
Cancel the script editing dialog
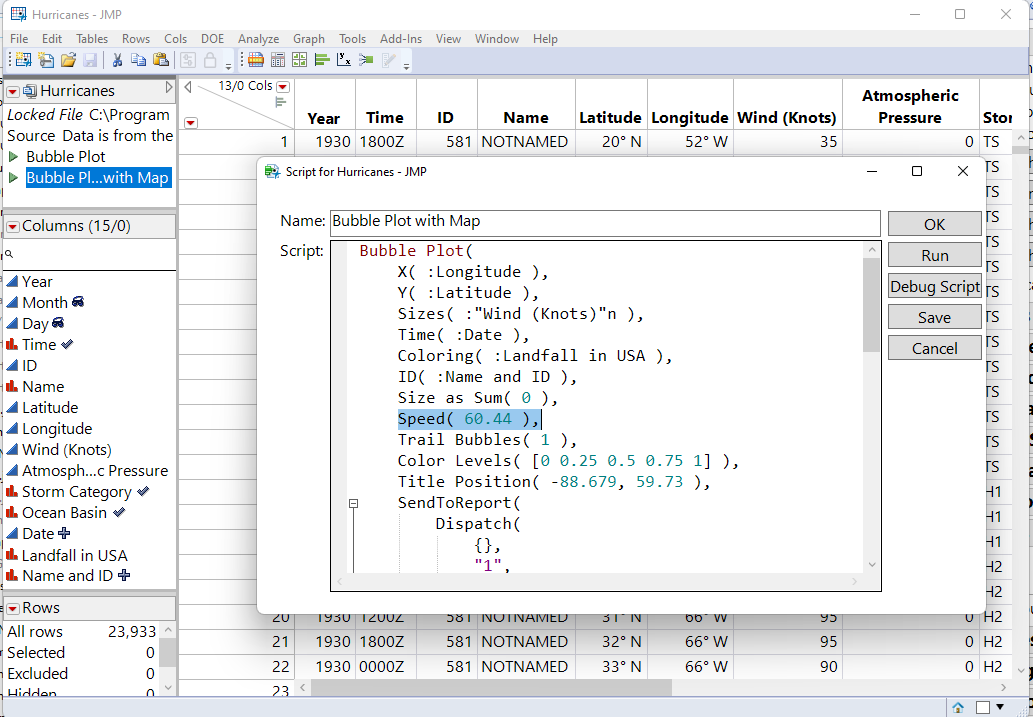[x=934, y=347]
